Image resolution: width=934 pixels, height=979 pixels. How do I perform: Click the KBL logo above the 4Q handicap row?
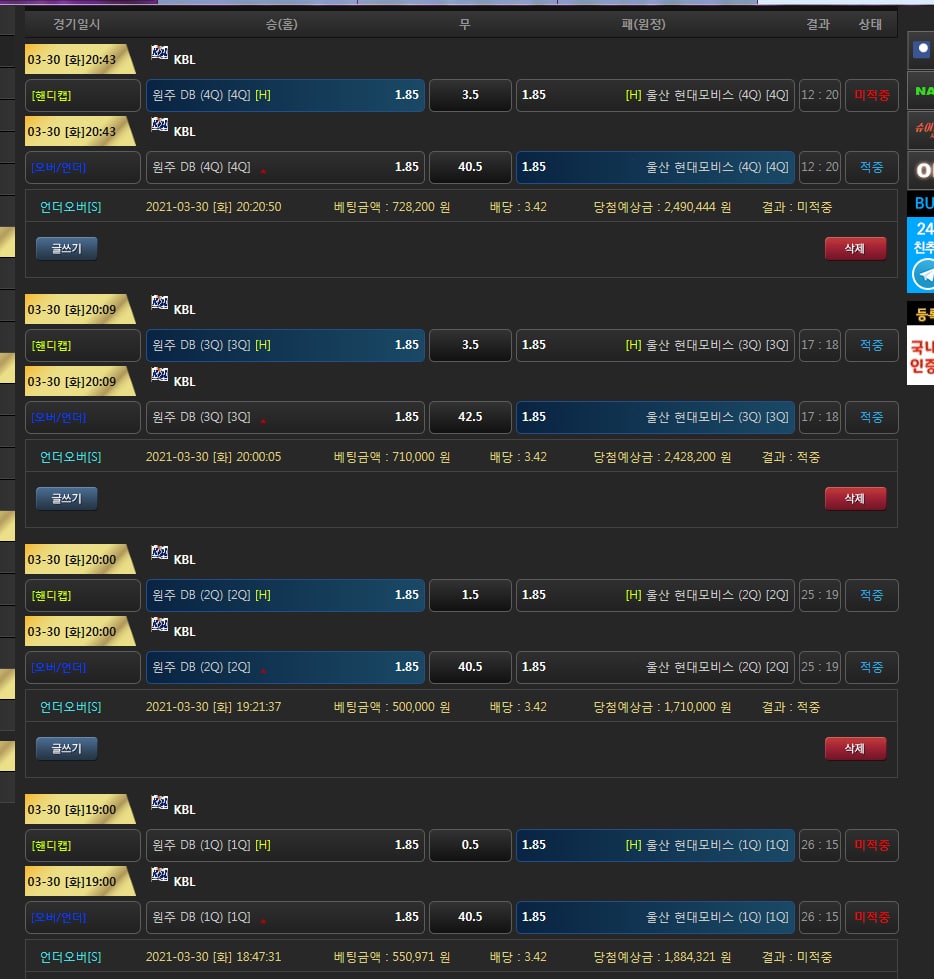tap(160, 53)
